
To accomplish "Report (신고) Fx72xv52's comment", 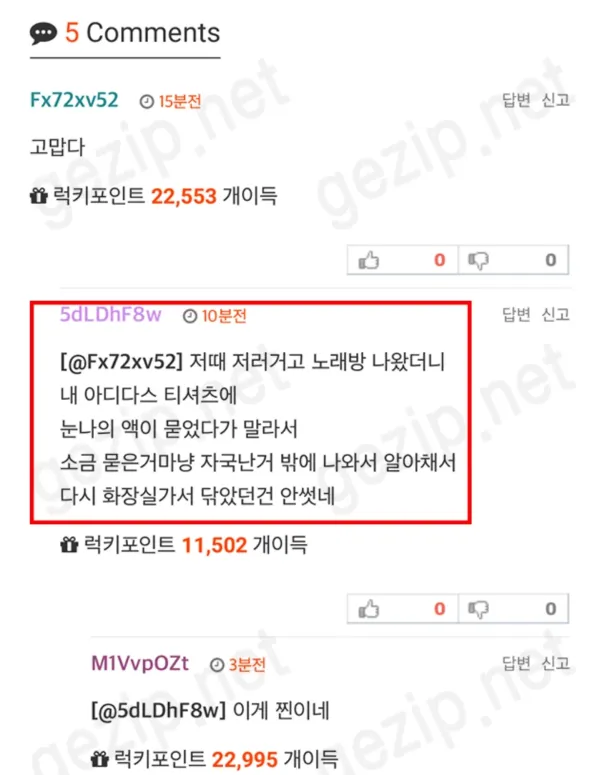I will point(556,100).
